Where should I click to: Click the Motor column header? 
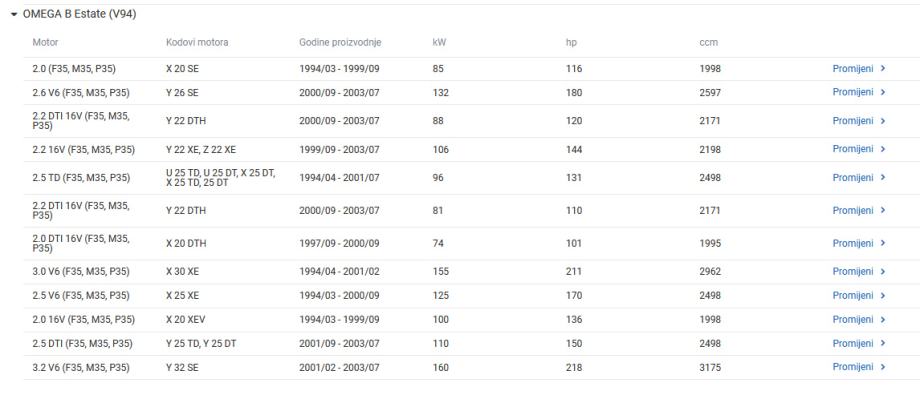click(46, 43)
